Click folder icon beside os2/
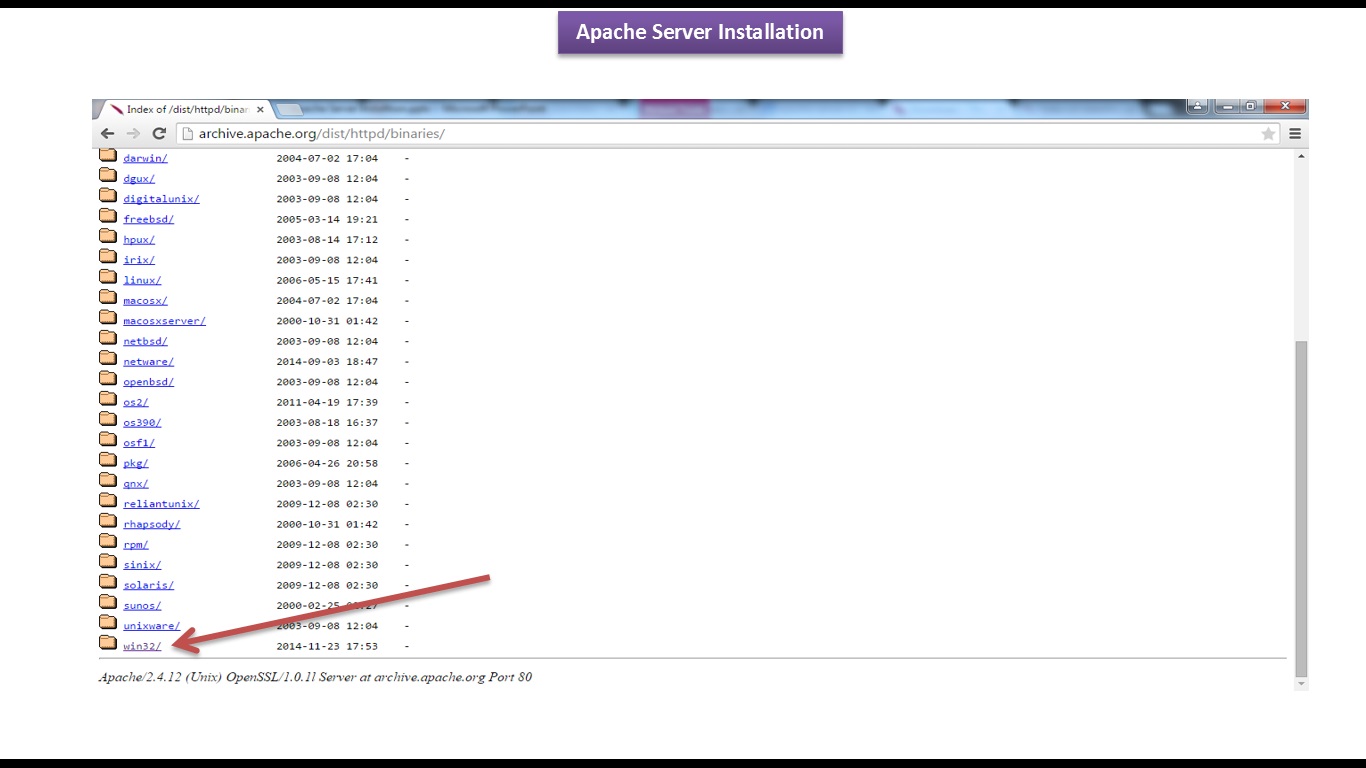The height and width of the screenshot is (768, 1366). click(x=108, y=399)
